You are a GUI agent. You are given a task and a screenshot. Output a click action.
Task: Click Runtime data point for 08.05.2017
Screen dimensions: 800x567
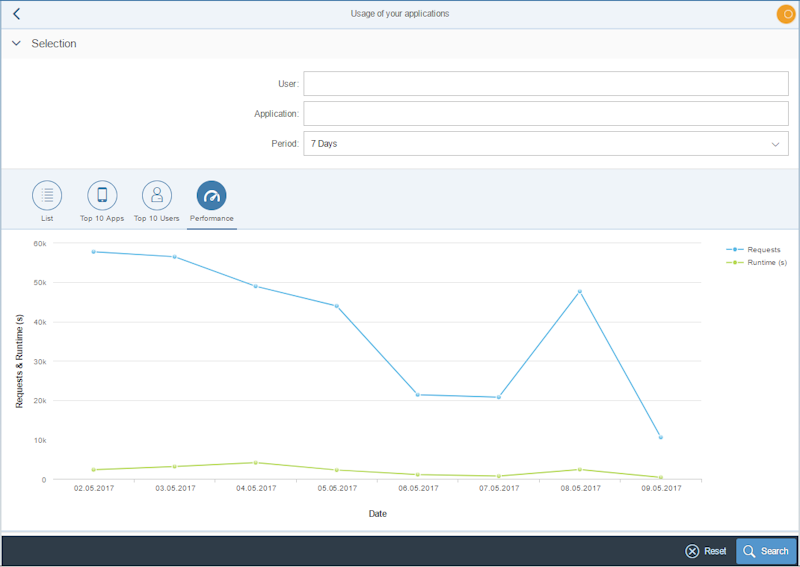click(580, 469)
